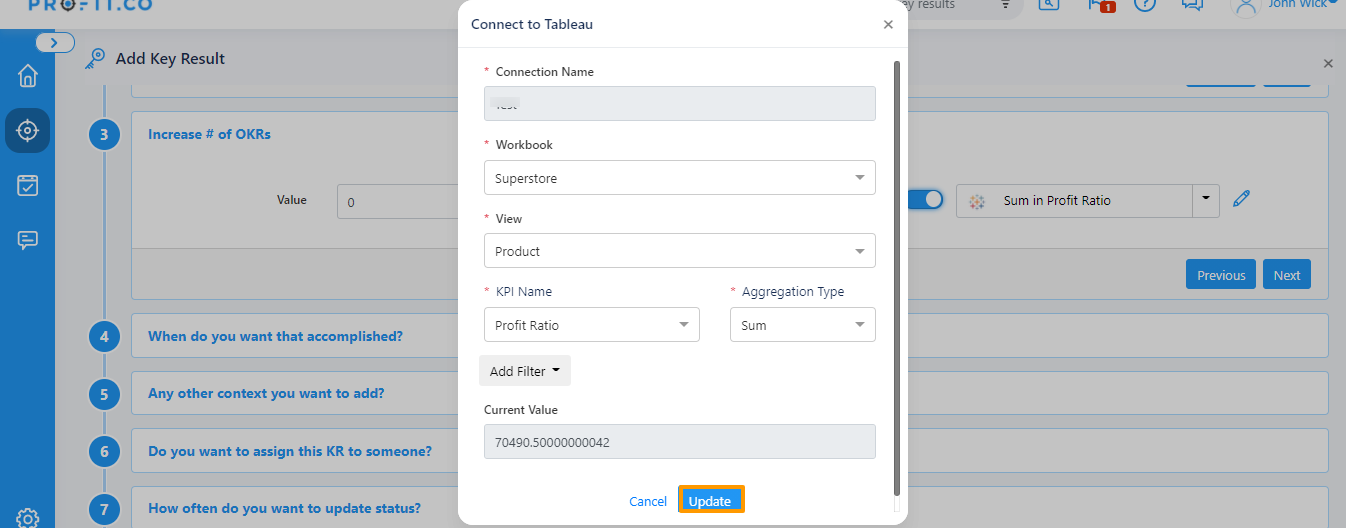The width and height of the screenshot is (1346, 528).
Task: Click the search filter icon in search bar
Action: pos(1005,5)
